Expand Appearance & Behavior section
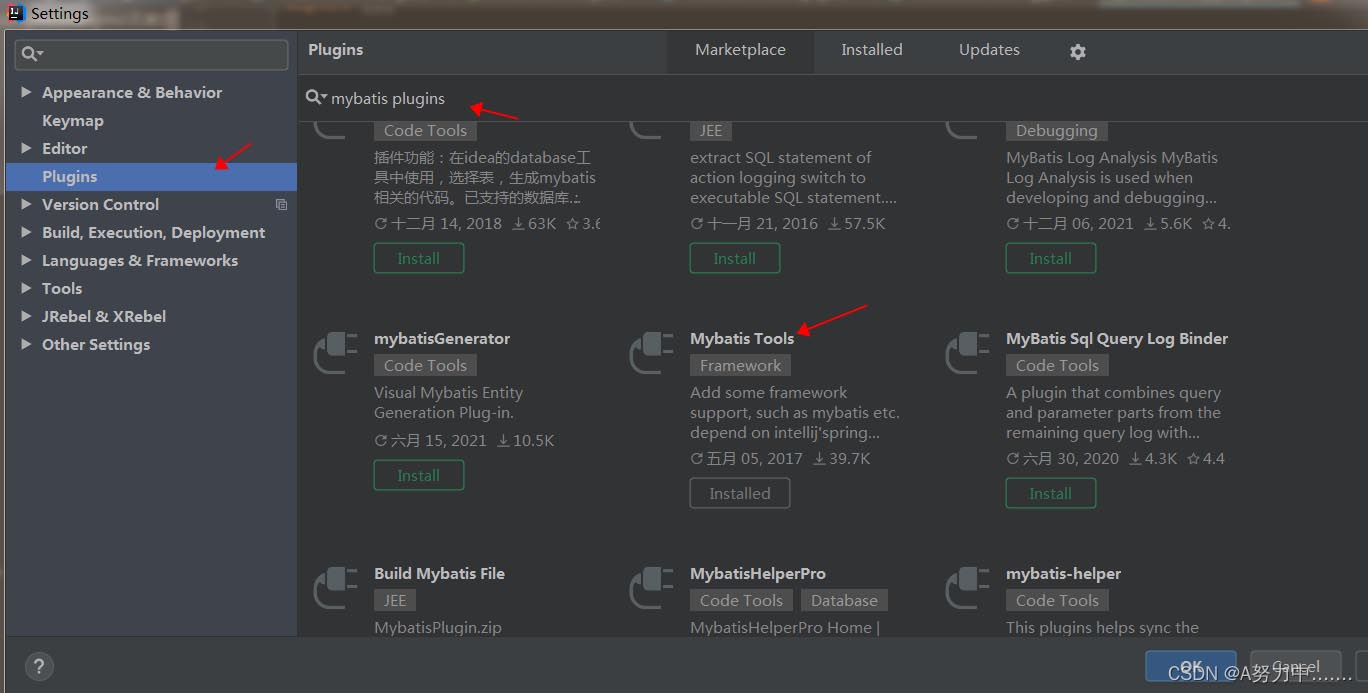 coord(26,92)
